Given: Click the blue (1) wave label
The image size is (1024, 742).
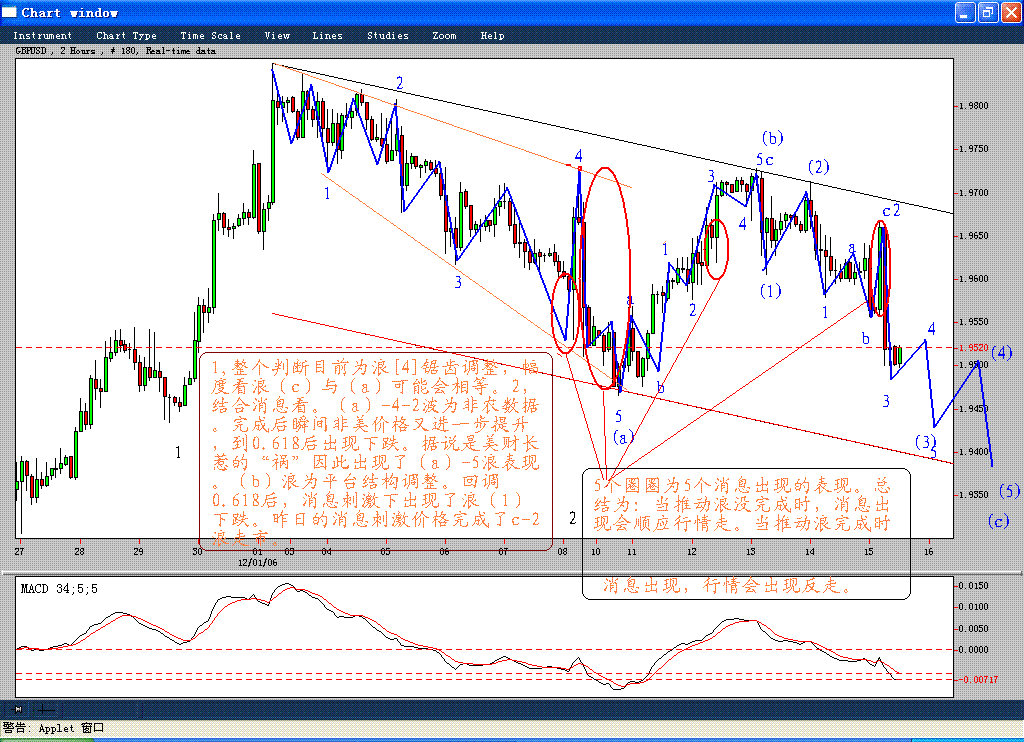Looking at the screenshot, I should 771,291.
